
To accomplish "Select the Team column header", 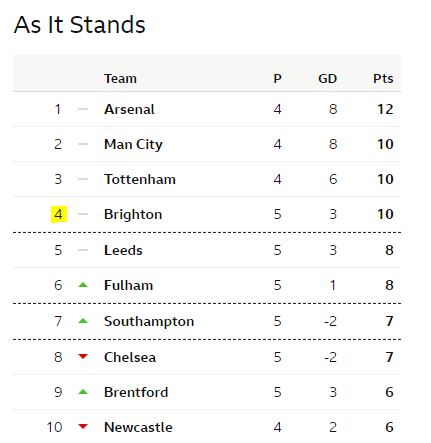I will pos(120,79).
